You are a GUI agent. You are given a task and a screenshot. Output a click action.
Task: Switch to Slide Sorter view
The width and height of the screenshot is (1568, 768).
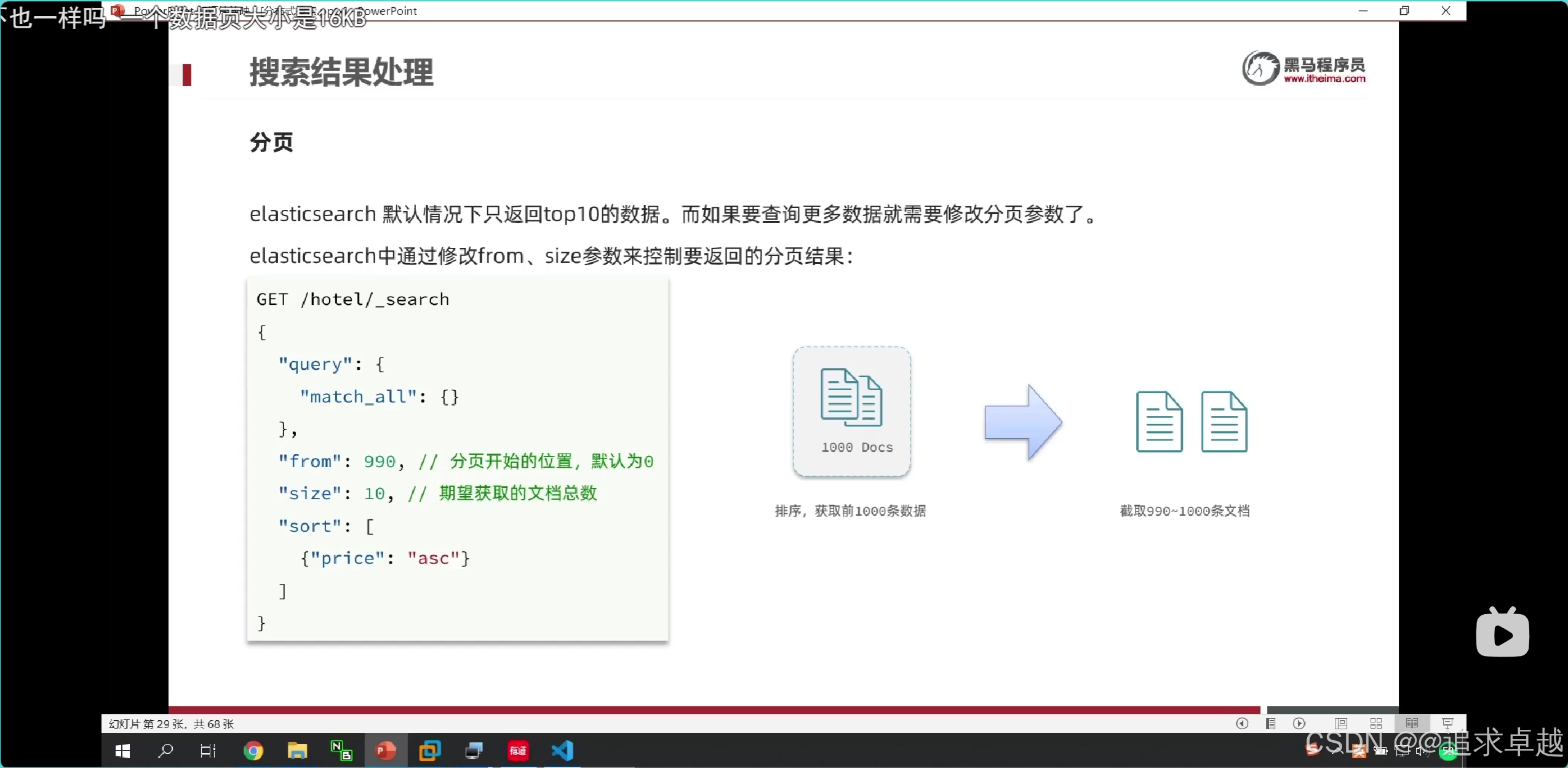click(x=1376, y=724)
